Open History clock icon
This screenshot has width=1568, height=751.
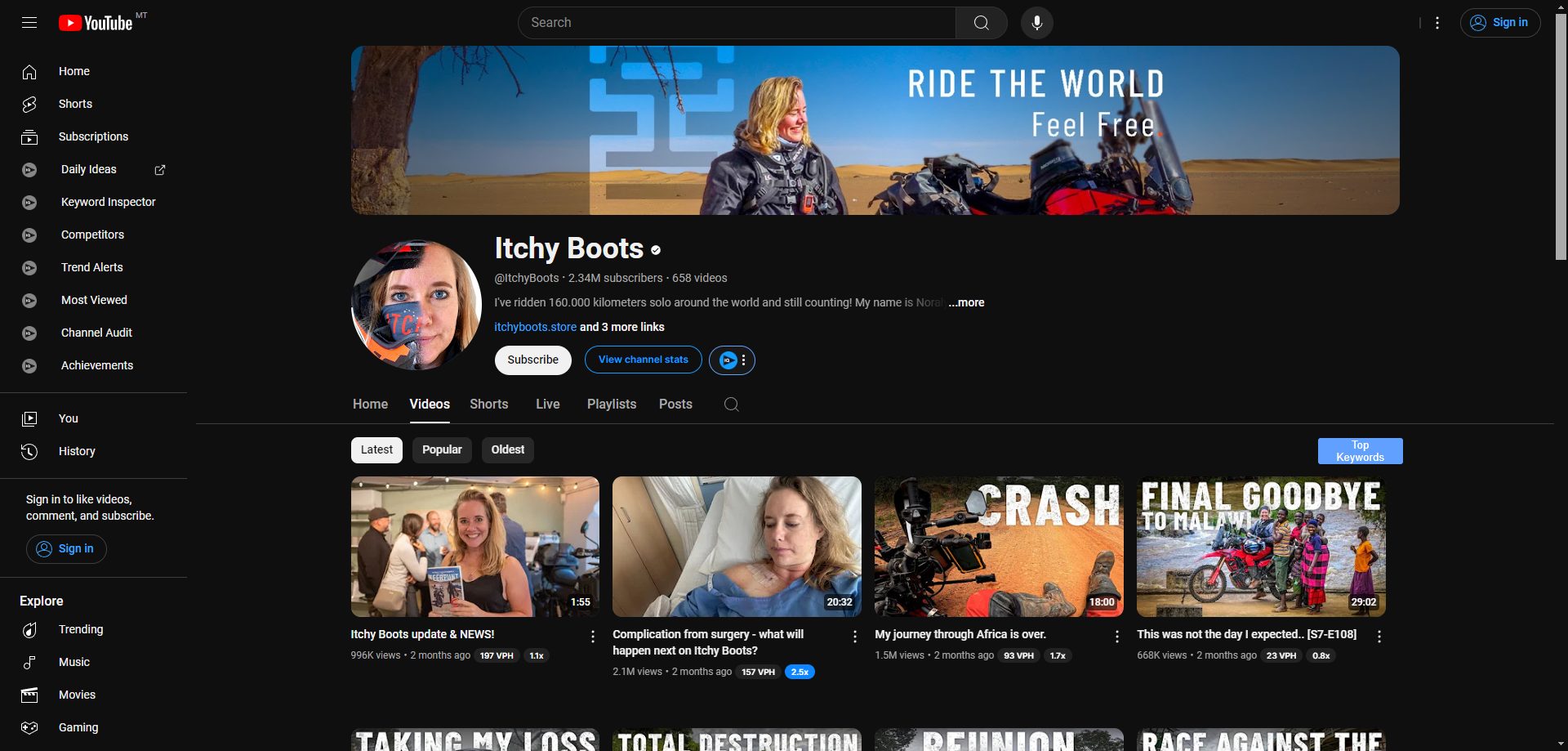[x=29, y=452]
